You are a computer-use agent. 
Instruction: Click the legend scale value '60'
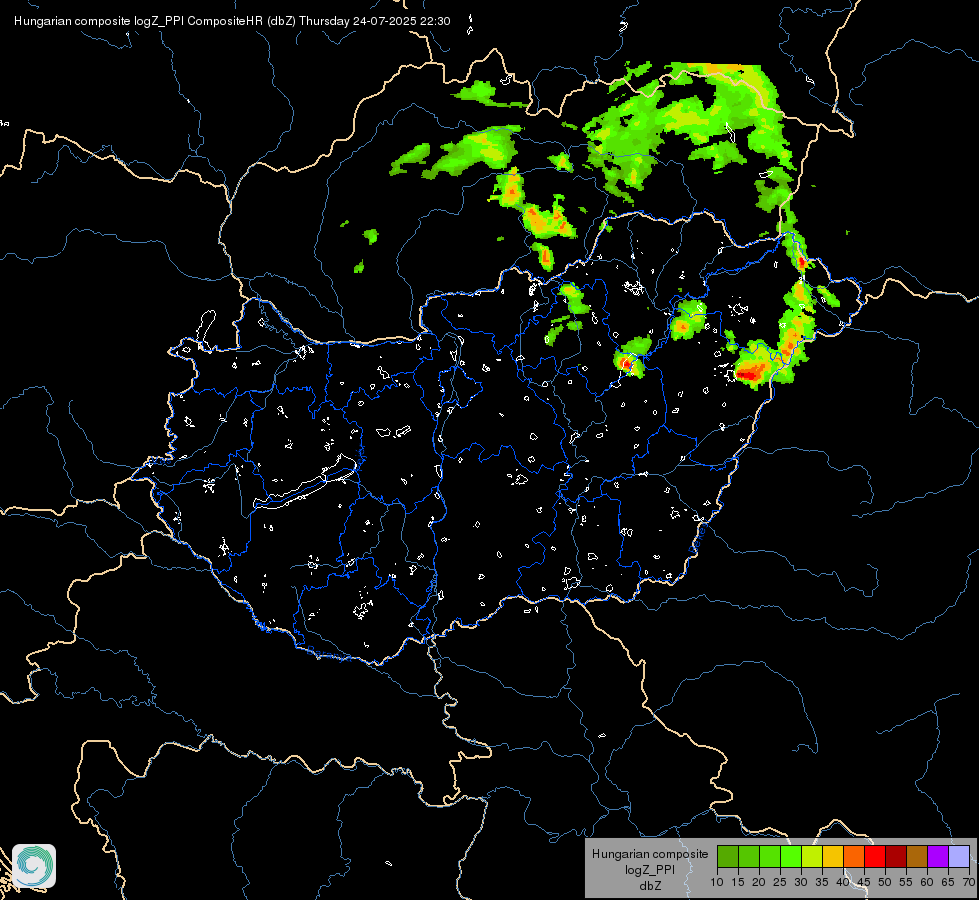coord(927,883)
